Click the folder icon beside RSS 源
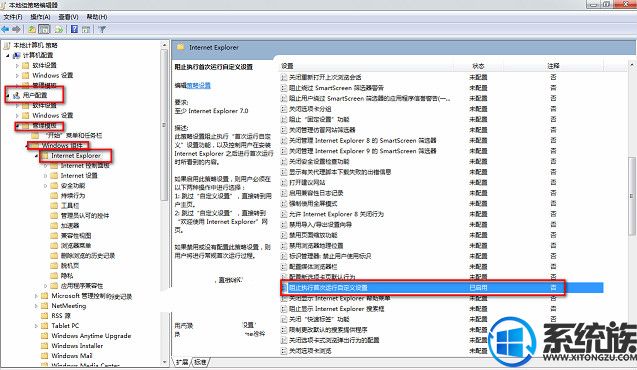The image size is (637, 370). click(45, 316)
